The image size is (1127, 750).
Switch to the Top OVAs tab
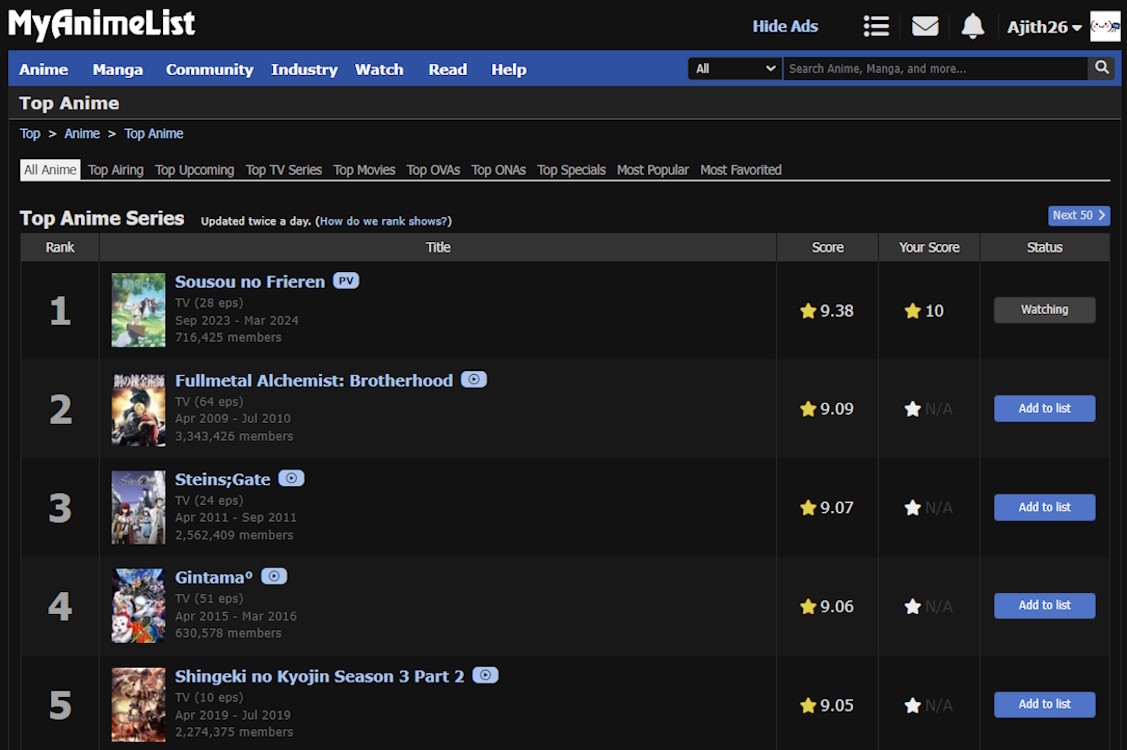(x=433, y=170)
